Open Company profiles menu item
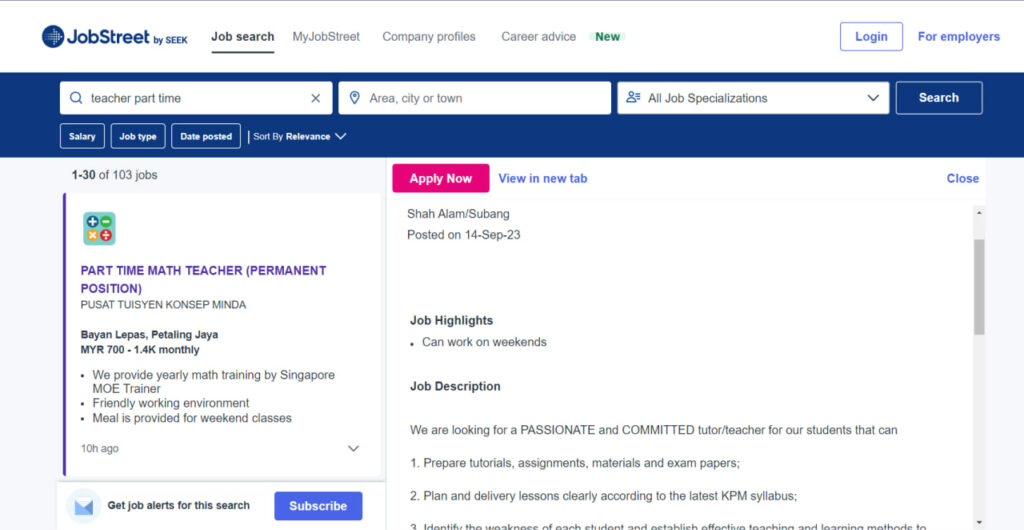 coord(429,37)
